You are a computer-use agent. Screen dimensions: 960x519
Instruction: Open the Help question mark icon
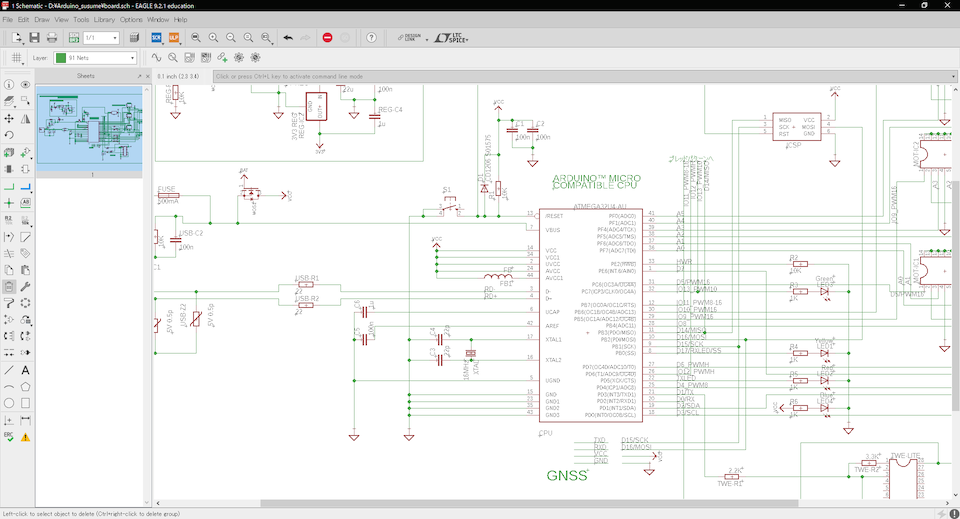[x=372, y=38]
